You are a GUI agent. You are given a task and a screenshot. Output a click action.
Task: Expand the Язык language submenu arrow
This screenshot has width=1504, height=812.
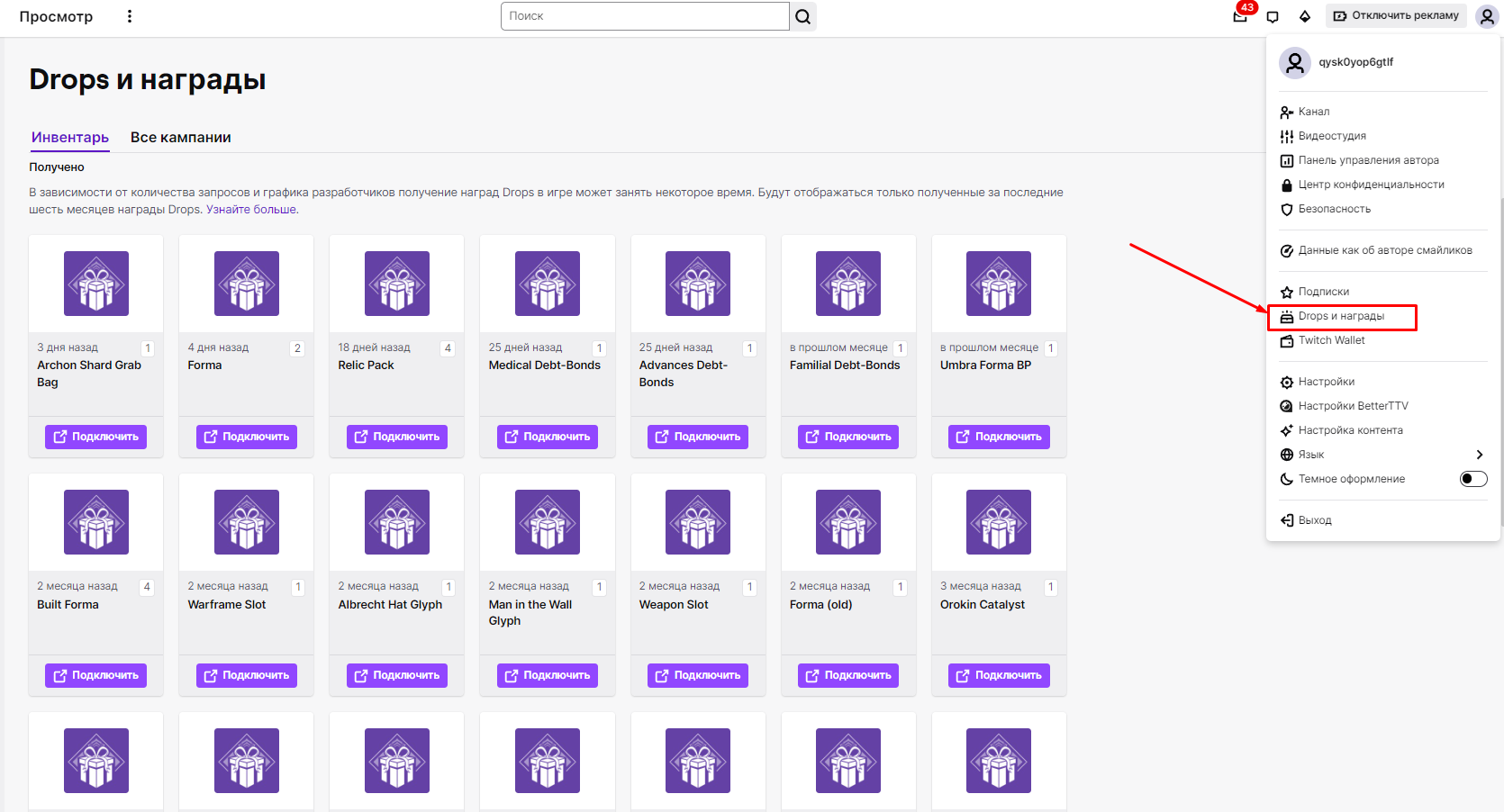tap(1479, 455)
